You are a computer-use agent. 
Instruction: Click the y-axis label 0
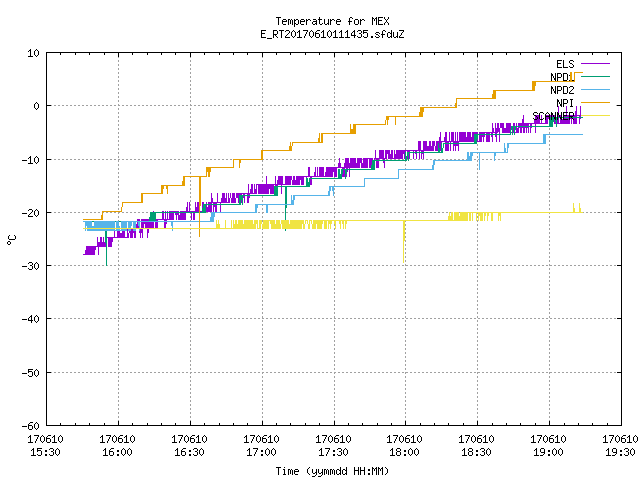[x=36, y=106]
